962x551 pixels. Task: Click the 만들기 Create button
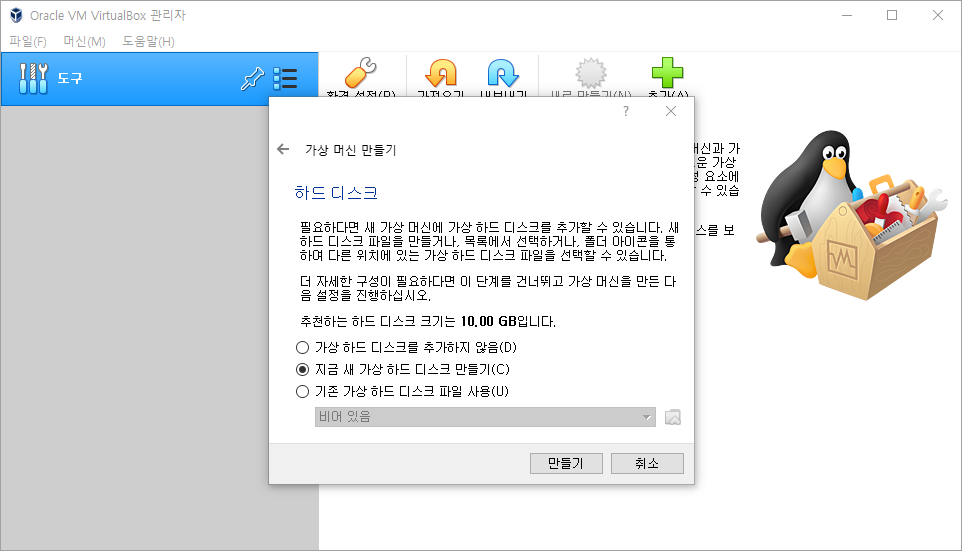point(566,463)
